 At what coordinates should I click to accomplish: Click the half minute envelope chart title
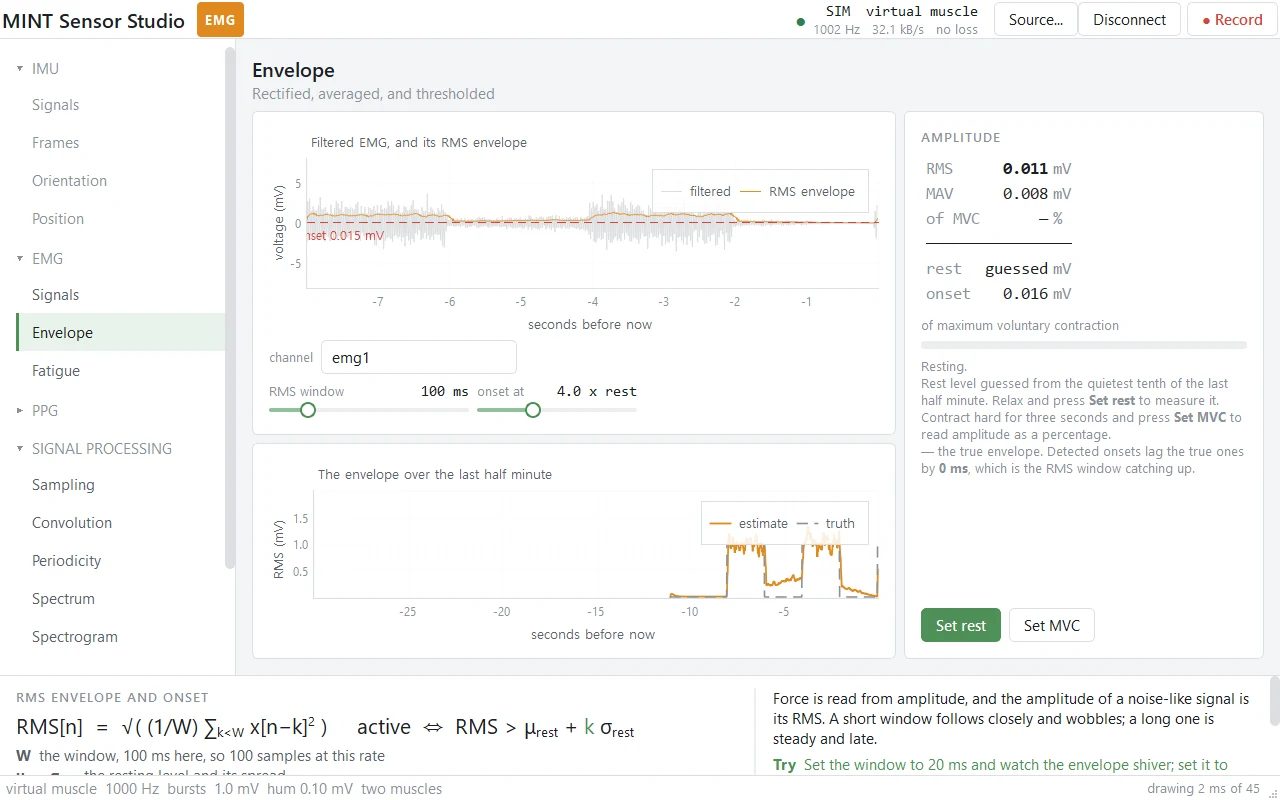(x=435, y=475)
